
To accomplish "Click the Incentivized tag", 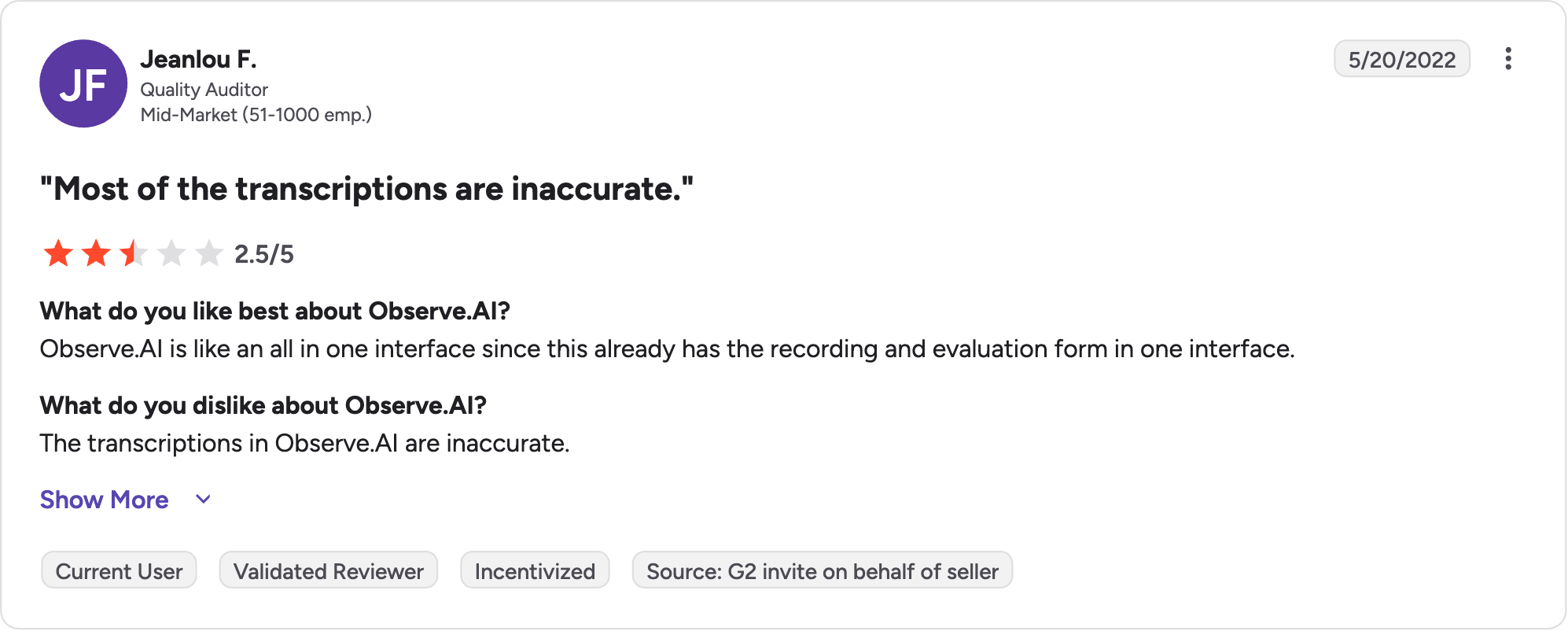I will click(535, 570).
